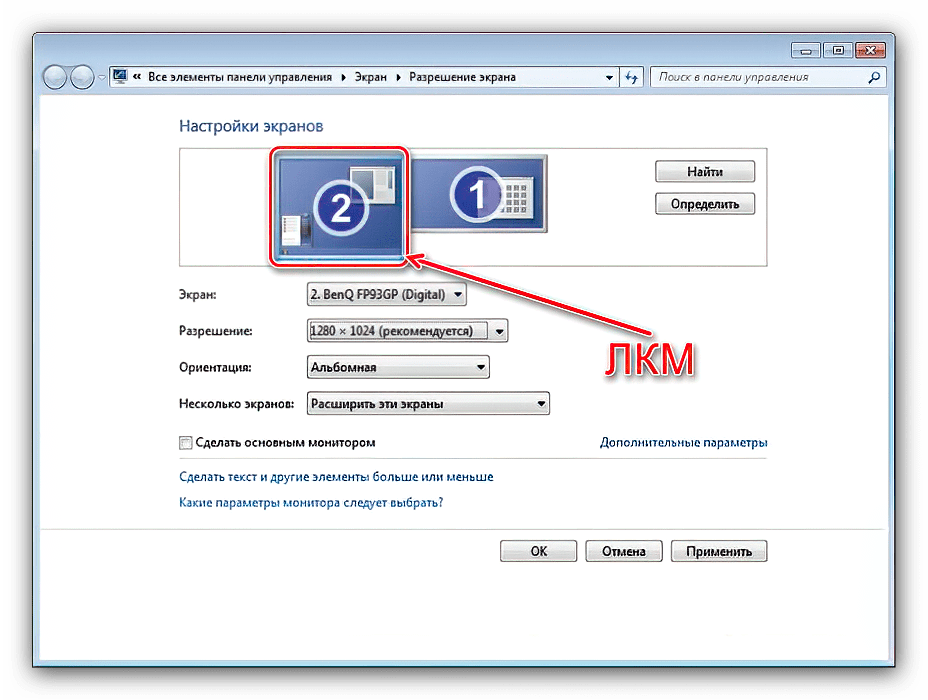The width and height of the screenshot is (928, 700).
Task: Click the Несколько экранов: label
Action: (x=236, y=404)
